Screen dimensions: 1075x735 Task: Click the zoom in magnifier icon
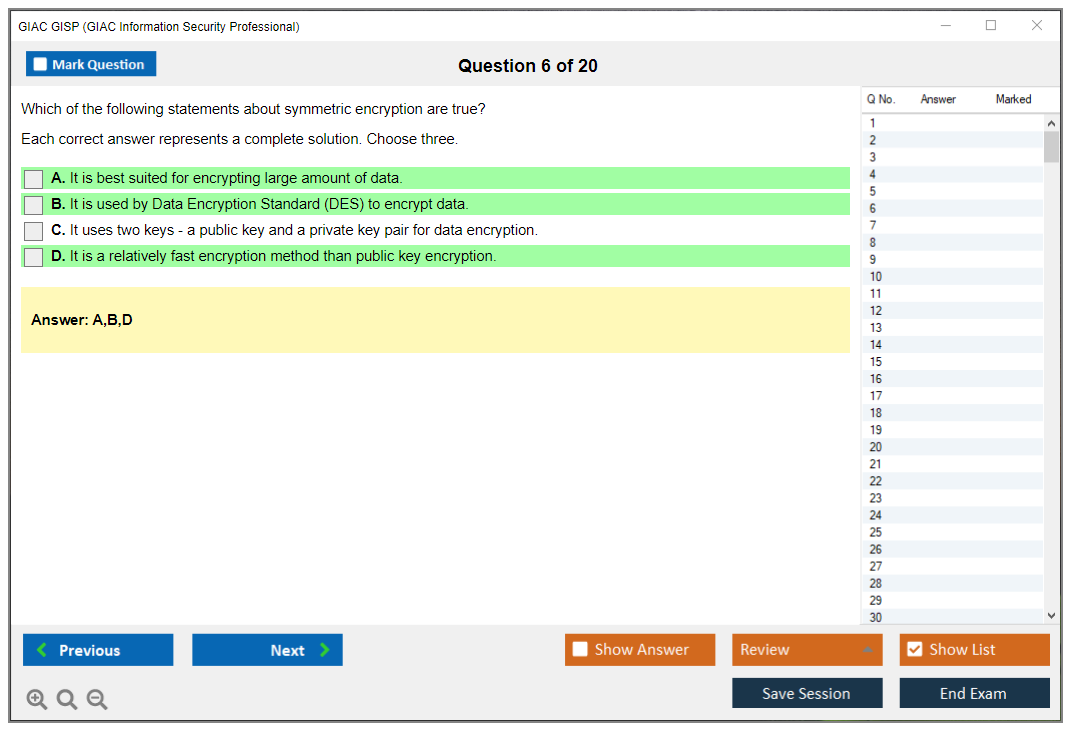(x=36, y=699)
